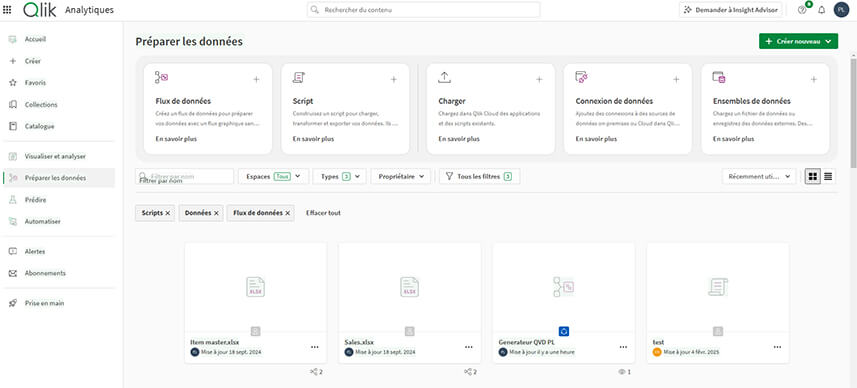Screen dimensions: 857x388
Task: Open the test script tile thumbnail
Action: pyautogui.click(x=718, y=287)
